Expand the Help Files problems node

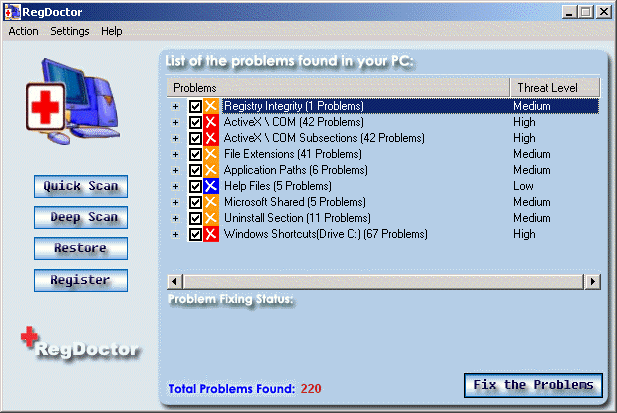[175, 186]
